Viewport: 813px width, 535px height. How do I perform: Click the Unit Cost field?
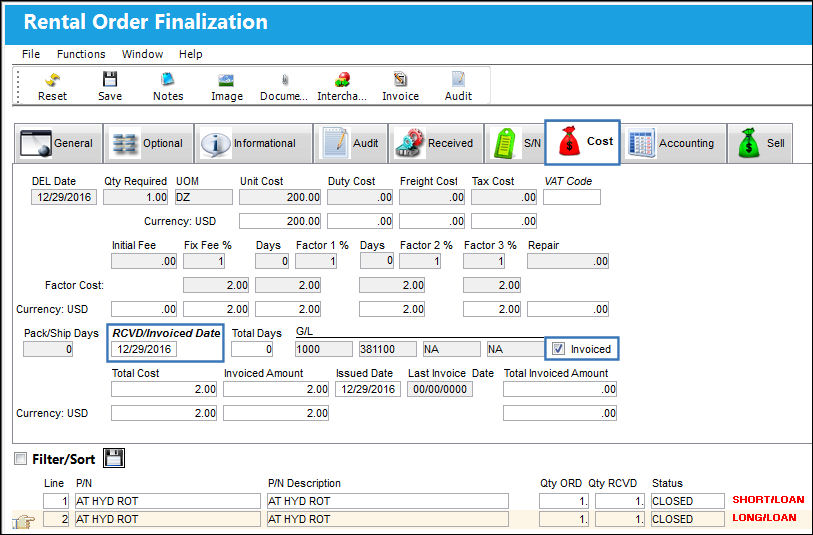click(280, 198)
